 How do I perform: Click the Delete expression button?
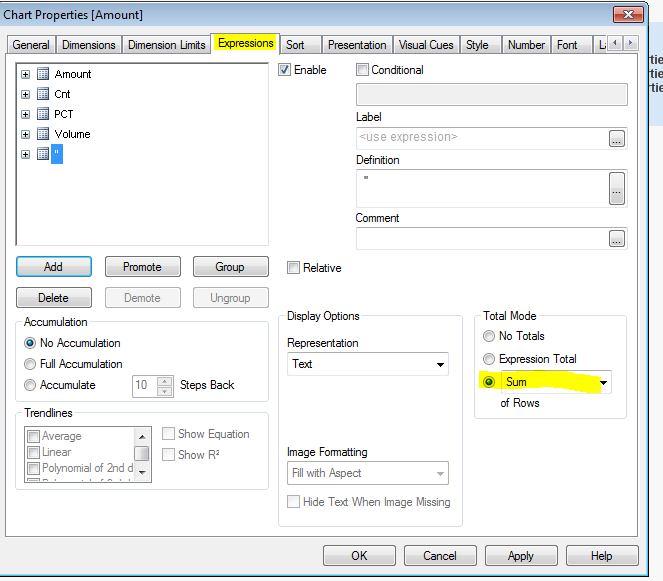pos(54,298)
